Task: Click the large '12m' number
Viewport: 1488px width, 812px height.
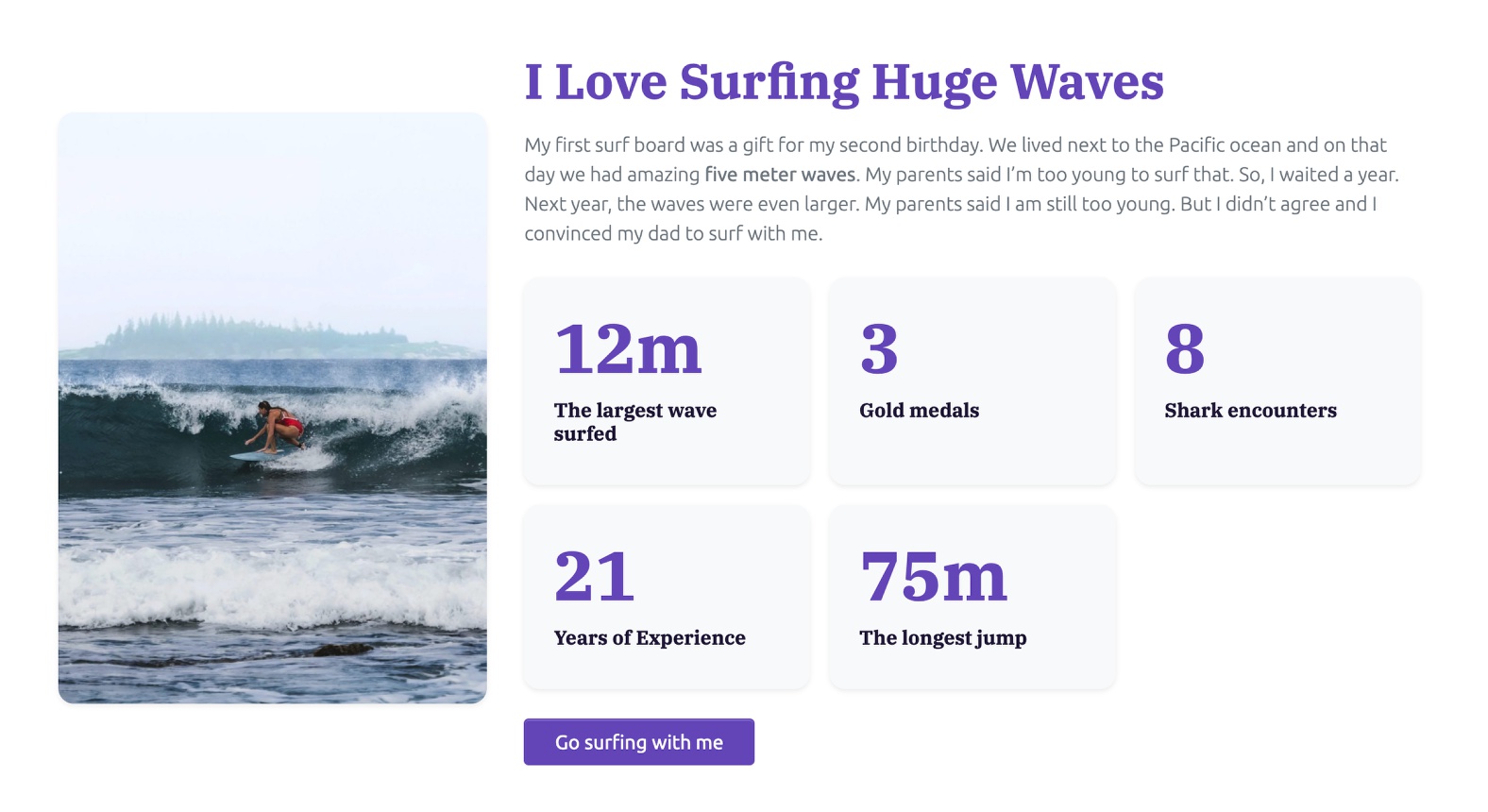Action: [628, 348]
